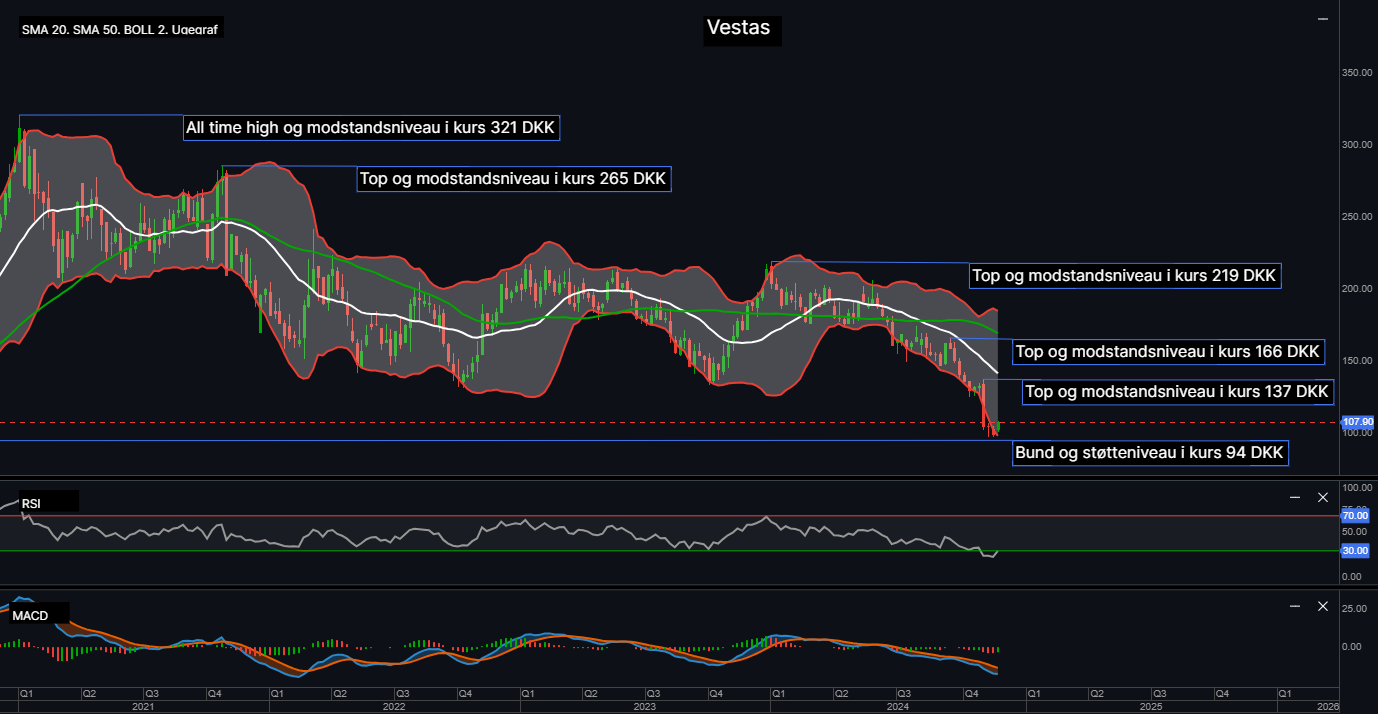Click the MACD panel label
Screen dimensions: 1378x714
tap(31, 615)
